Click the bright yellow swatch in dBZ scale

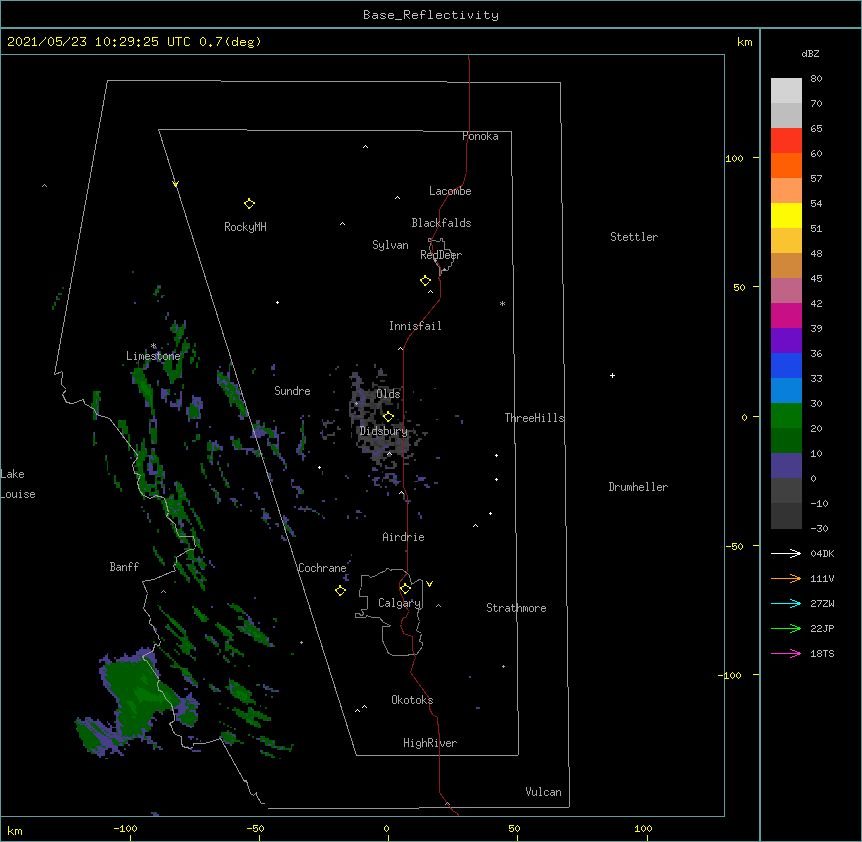(x=786, y=215)
